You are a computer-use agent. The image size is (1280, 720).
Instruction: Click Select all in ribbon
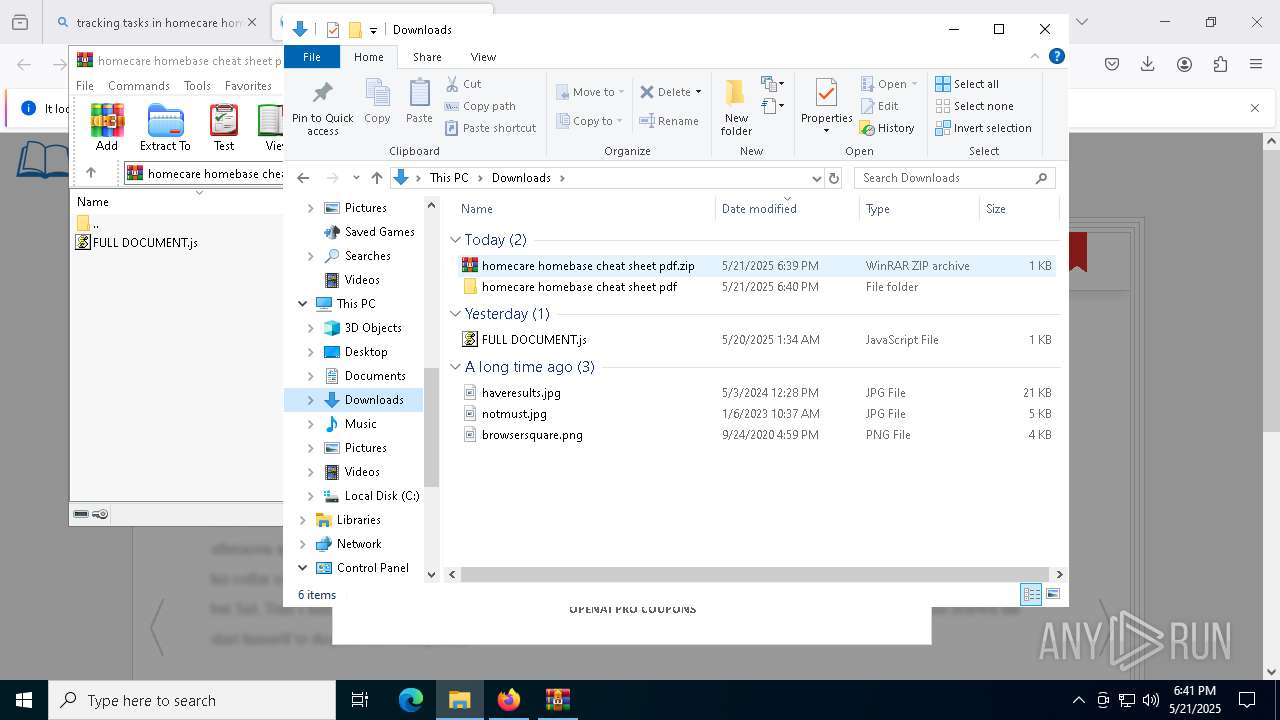[x=967, y=84]
